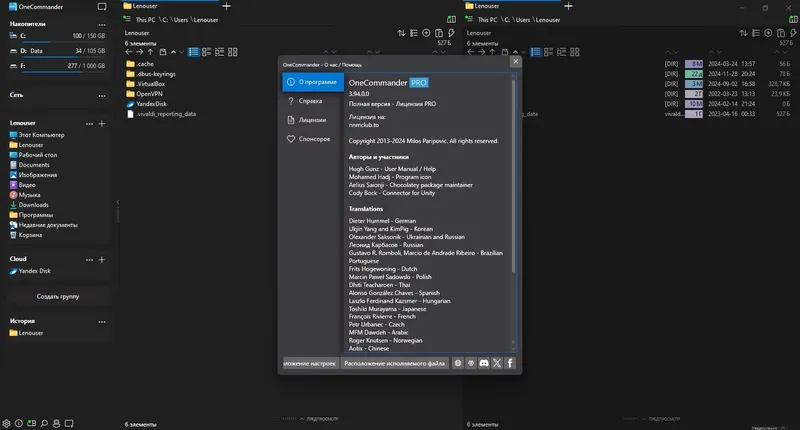Add item to Lenouser favorites group
Viewport: 800px width, 430px height.
coord(102,123)
